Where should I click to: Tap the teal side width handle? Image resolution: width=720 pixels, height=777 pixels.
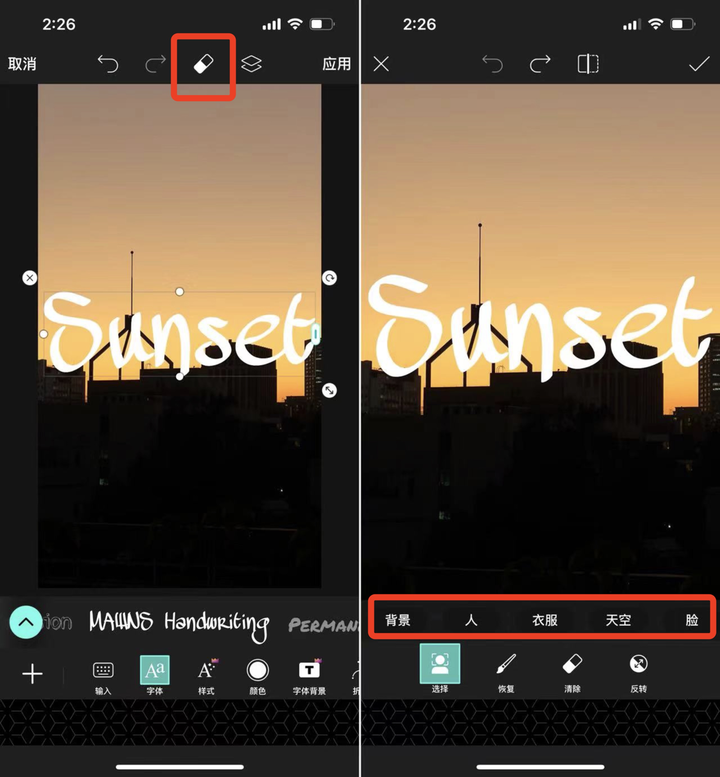coord(316,334)
